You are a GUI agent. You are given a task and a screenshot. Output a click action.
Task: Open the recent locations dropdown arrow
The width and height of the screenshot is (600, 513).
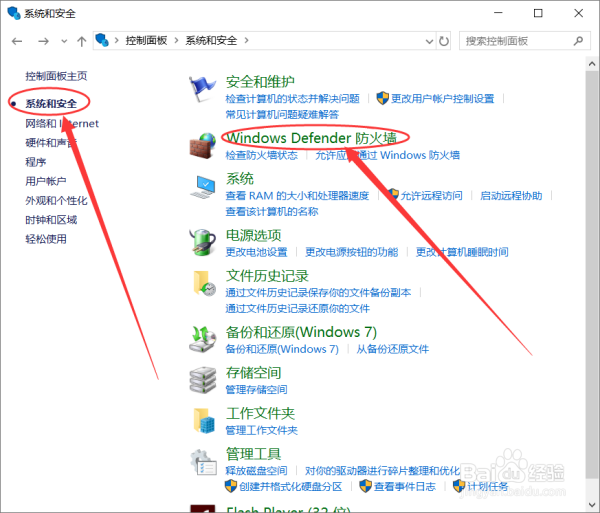tap(64, 41)
